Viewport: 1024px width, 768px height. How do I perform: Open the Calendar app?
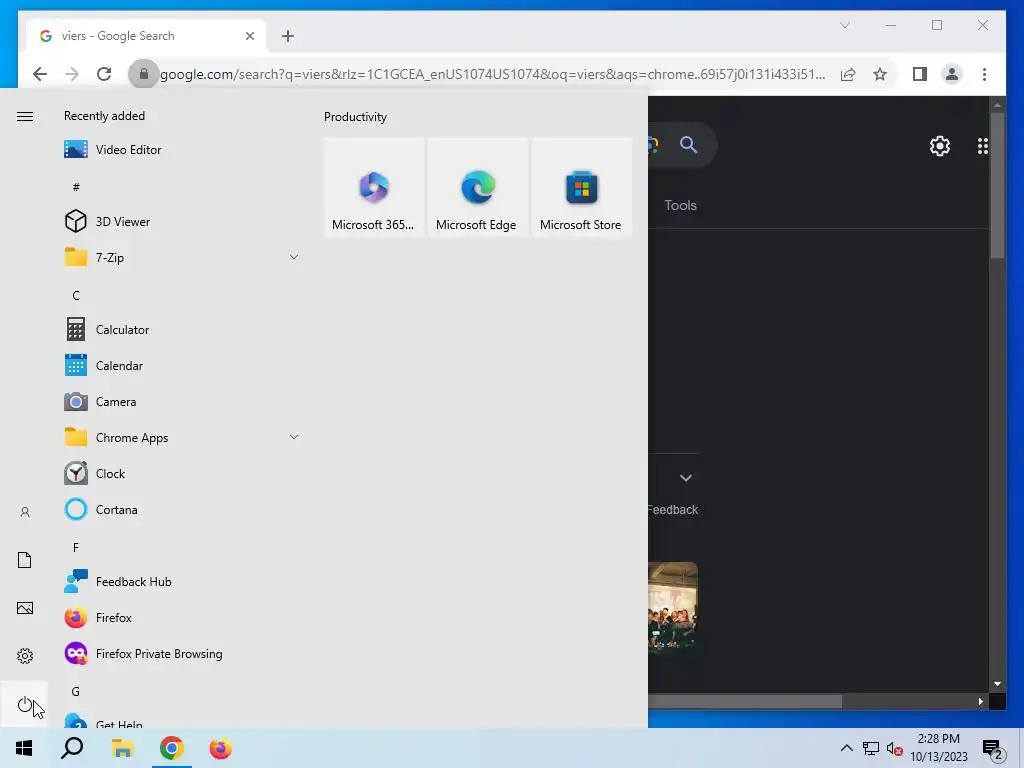[182, 366]
